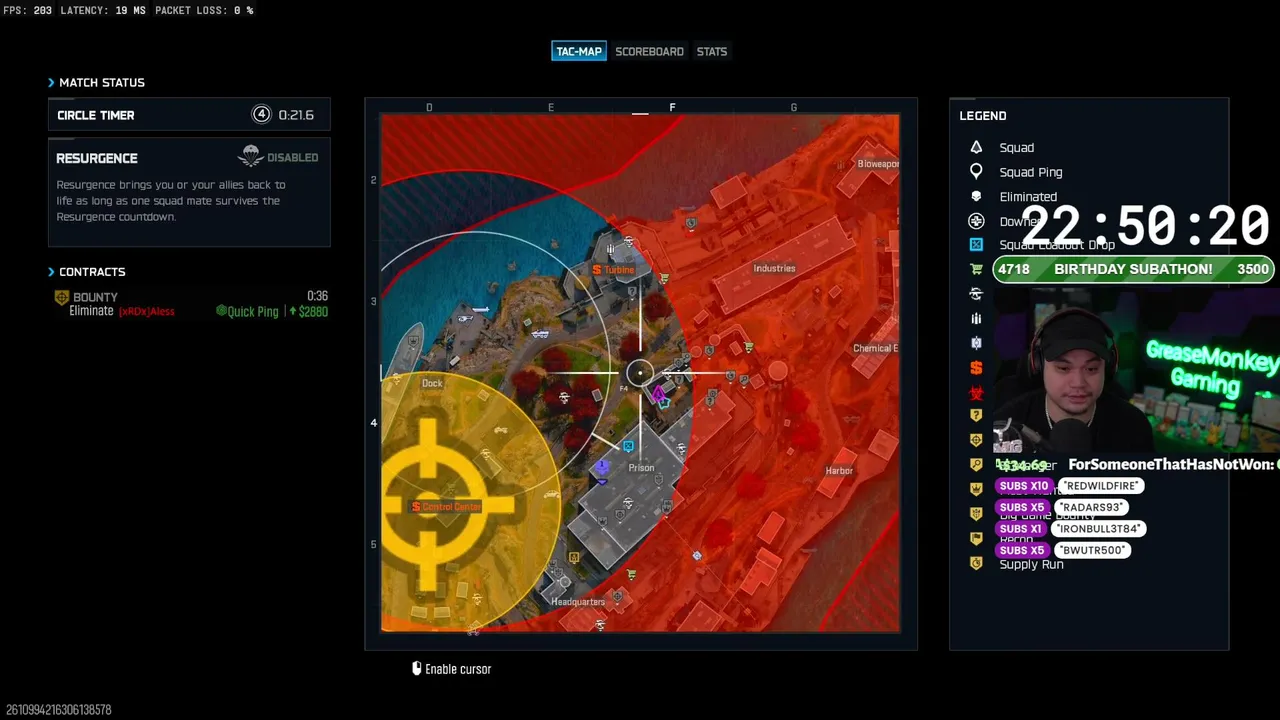Click the Resurgence parachute icon
1280x720 pixels.
250,156
